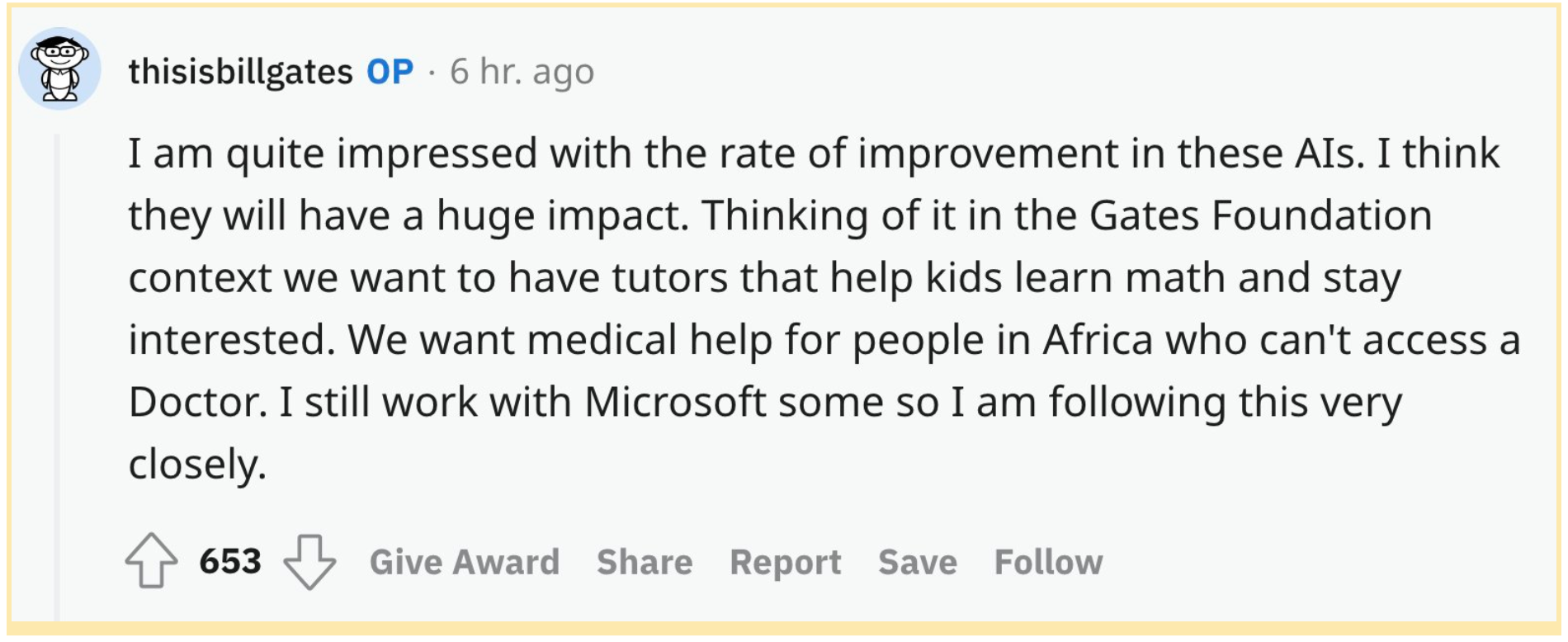Image resolution: width=1568 pixels, height=642 pixels.
Task: Click the word "Microsoft" in the comment
Action: [675, 403]
